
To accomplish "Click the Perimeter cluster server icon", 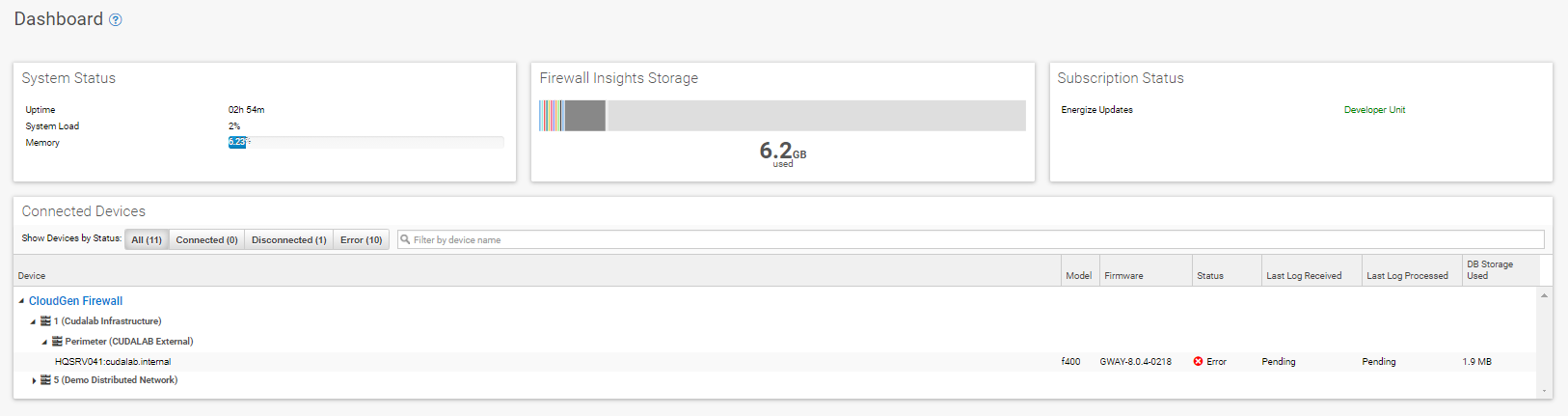I will [x=57, y=342].
